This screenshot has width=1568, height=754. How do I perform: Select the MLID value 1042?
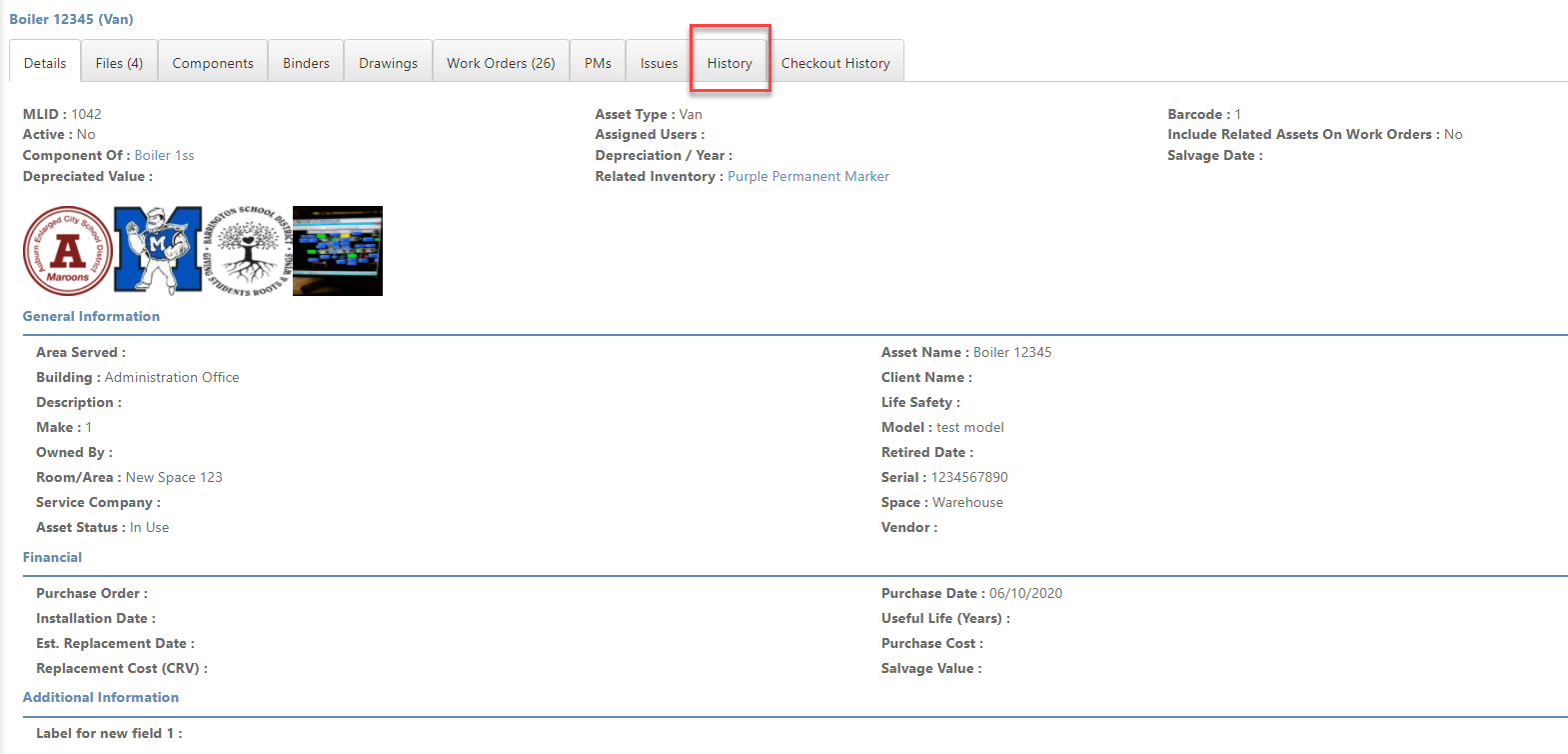coord(86,114)
